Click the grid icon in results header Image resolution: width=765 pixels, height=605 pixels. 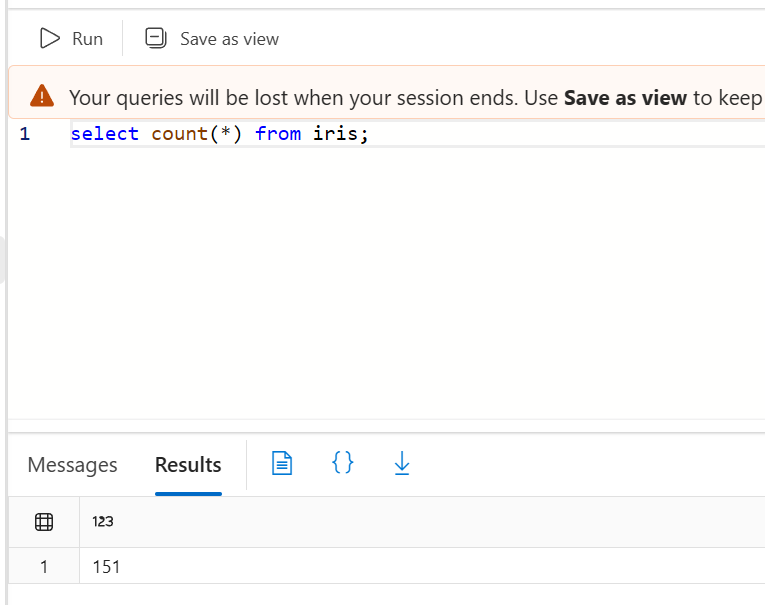click(x=44, y=521)
